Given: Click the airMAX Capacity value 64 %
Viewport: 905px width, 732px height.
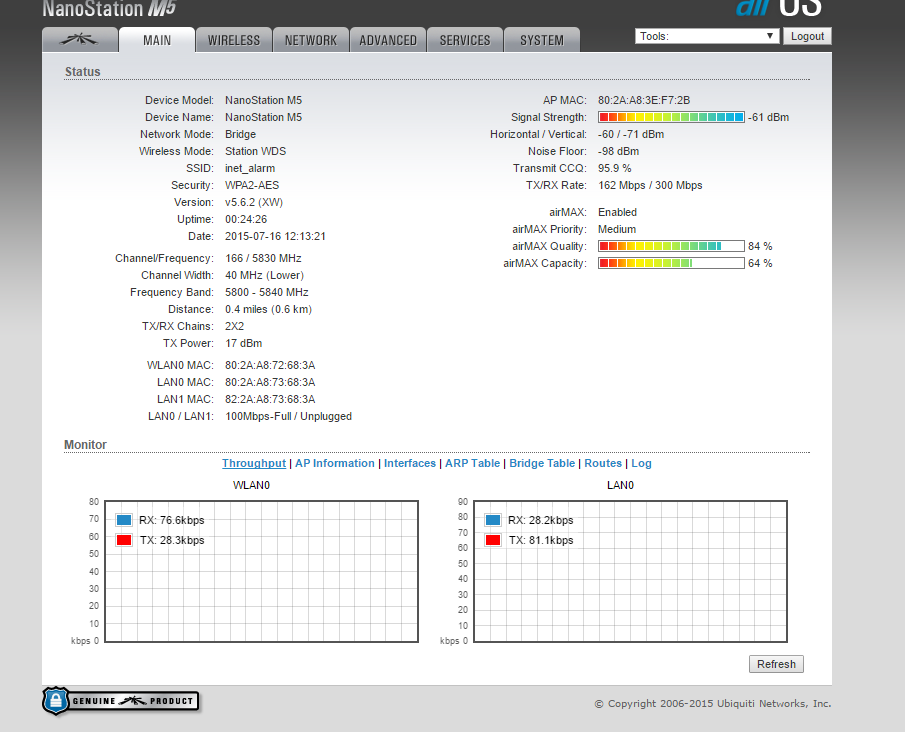Looking at the screenshot, I should click(x=760, y=263).
